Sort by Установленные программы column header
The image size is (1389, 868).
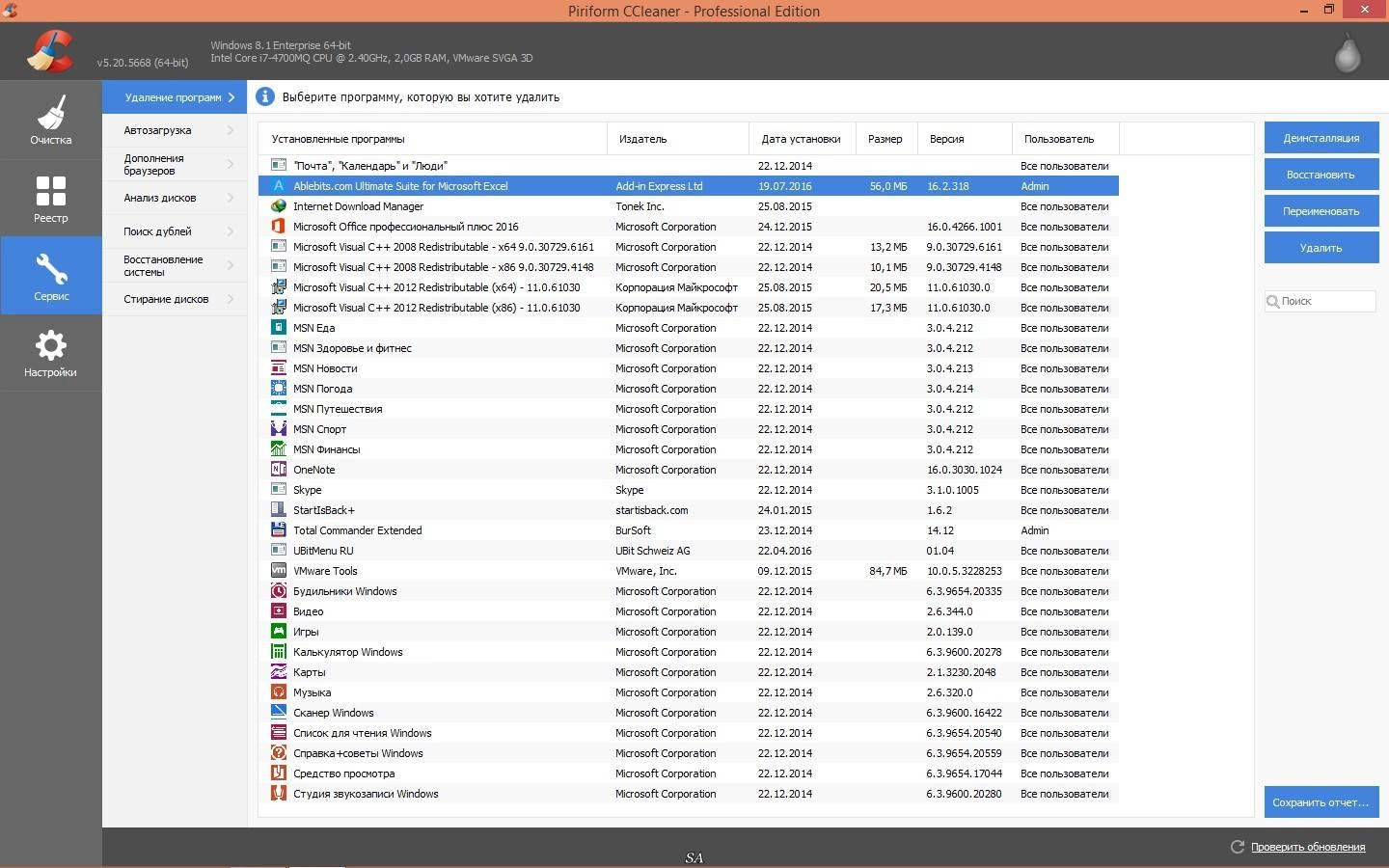click(432, 139)
